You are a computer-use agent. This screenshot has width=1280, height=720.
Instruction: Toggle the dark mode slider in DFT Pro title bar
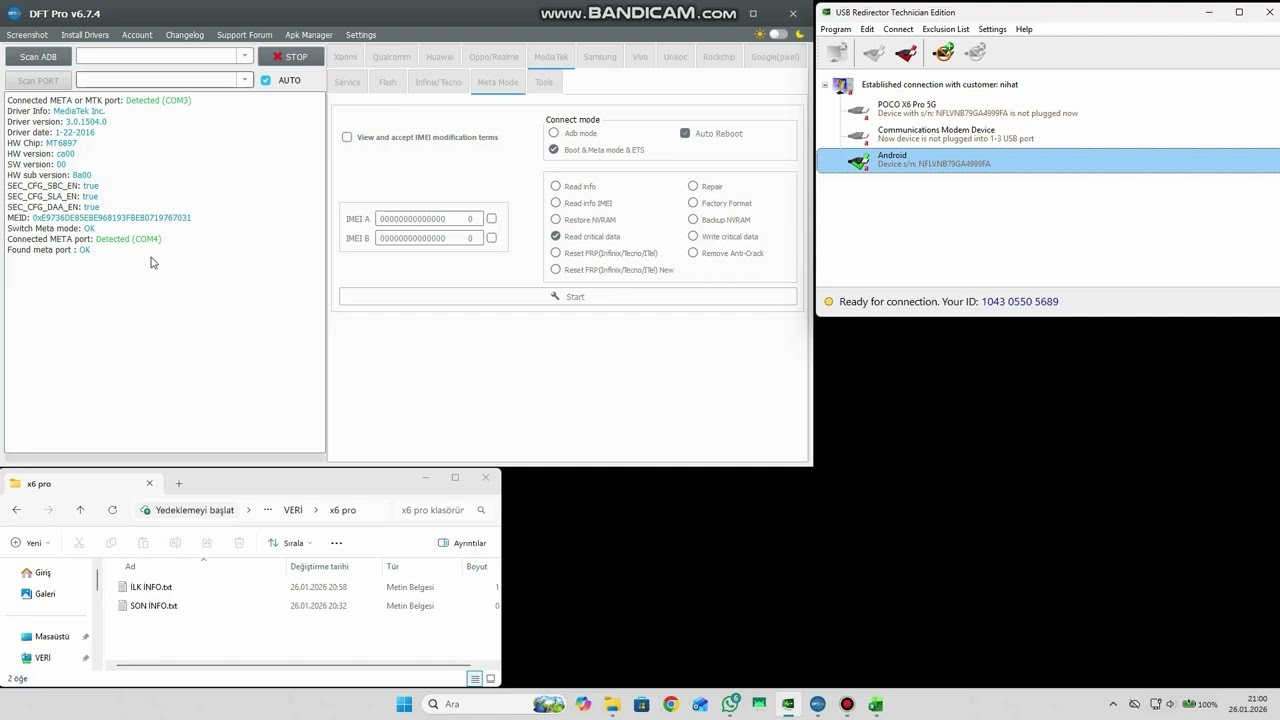778,35
